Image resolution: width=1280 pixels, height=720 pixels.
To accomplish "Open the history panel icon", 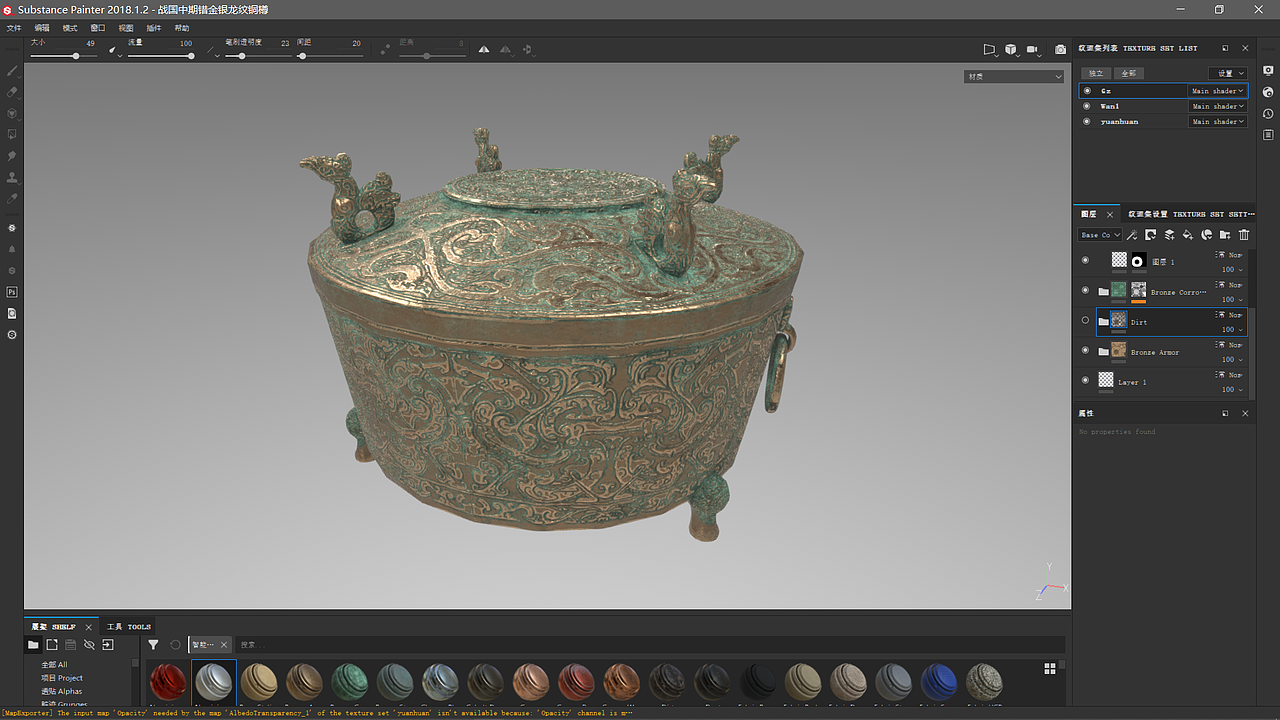I will 1268,114.
